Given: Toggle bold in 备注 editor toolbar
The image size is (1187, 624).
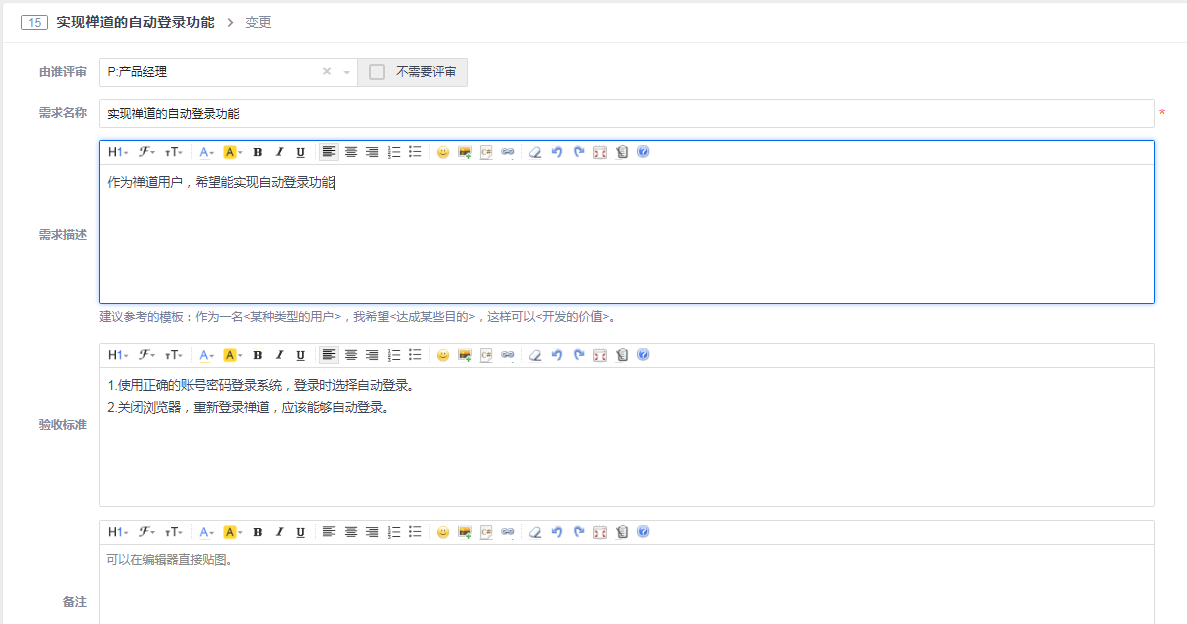Looking at the screenshot, I should 257,532.
